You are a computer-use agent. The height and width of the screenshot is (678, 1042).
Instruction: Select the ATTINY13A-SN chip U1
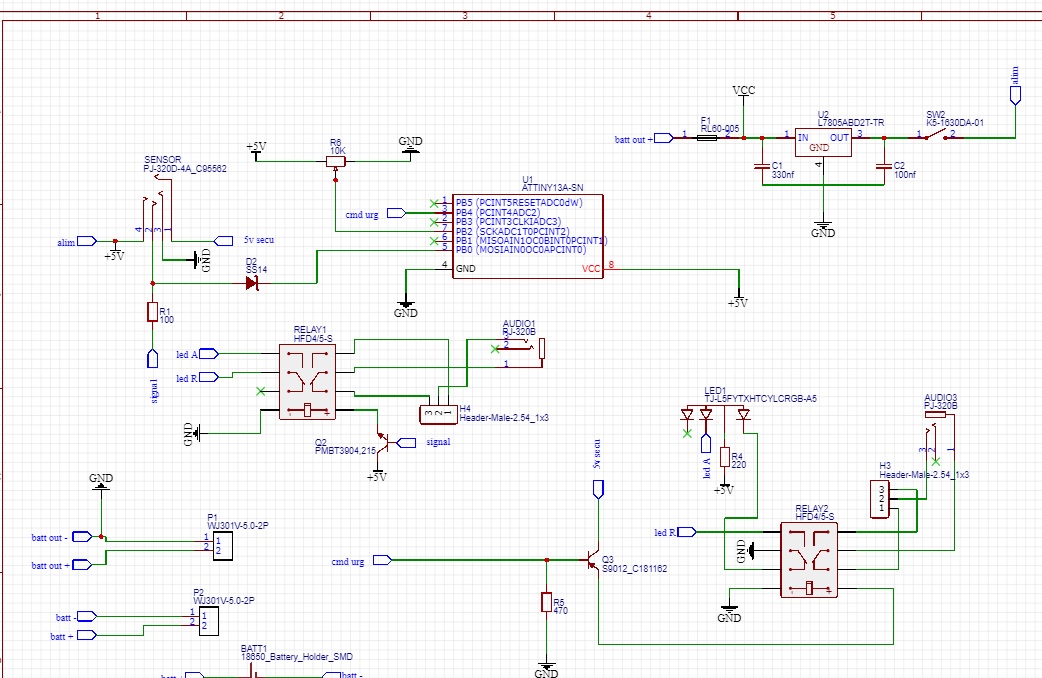click(x=528, y=236)
